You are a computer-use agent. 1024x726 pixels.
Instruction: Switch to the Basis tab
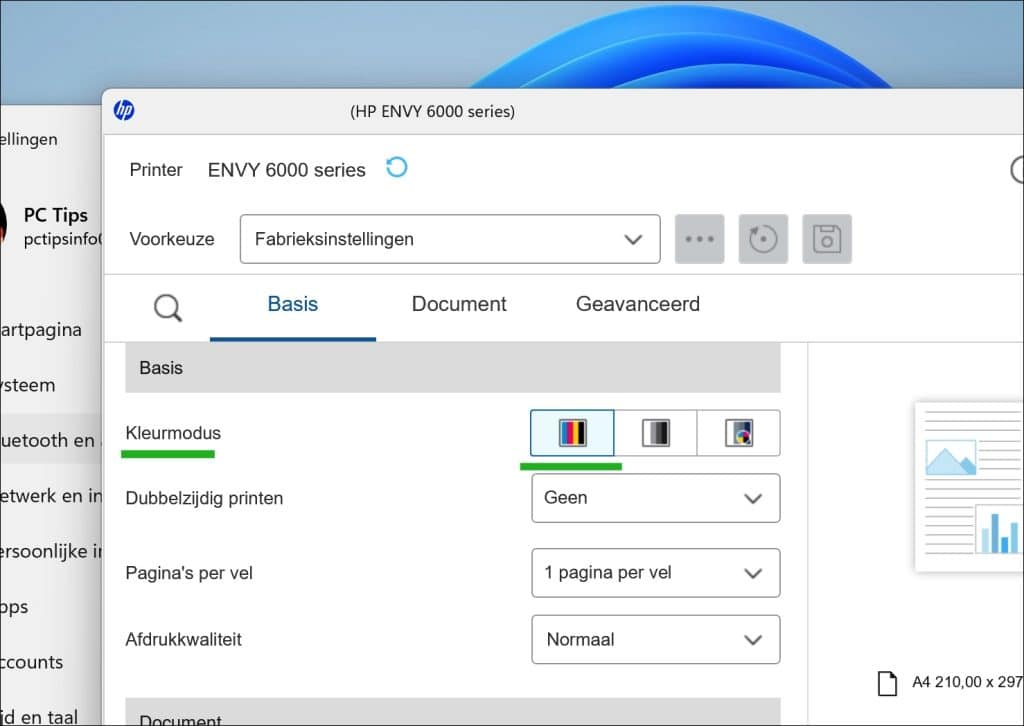point(293,304)
